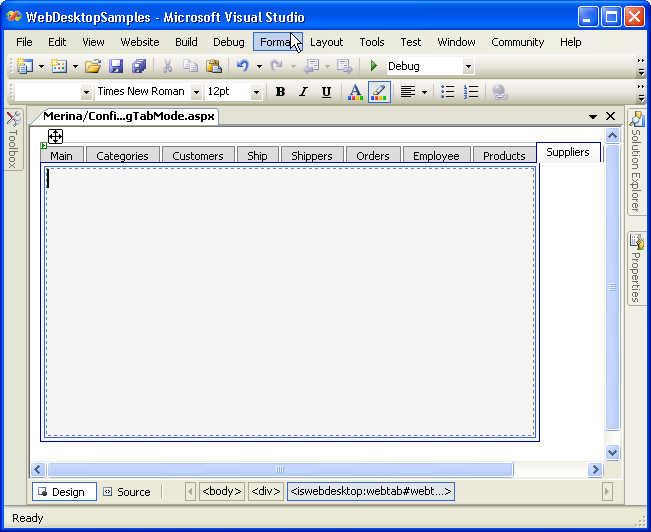Click the Save icon in toolbar
651x532 pixels.
[116, 66]
